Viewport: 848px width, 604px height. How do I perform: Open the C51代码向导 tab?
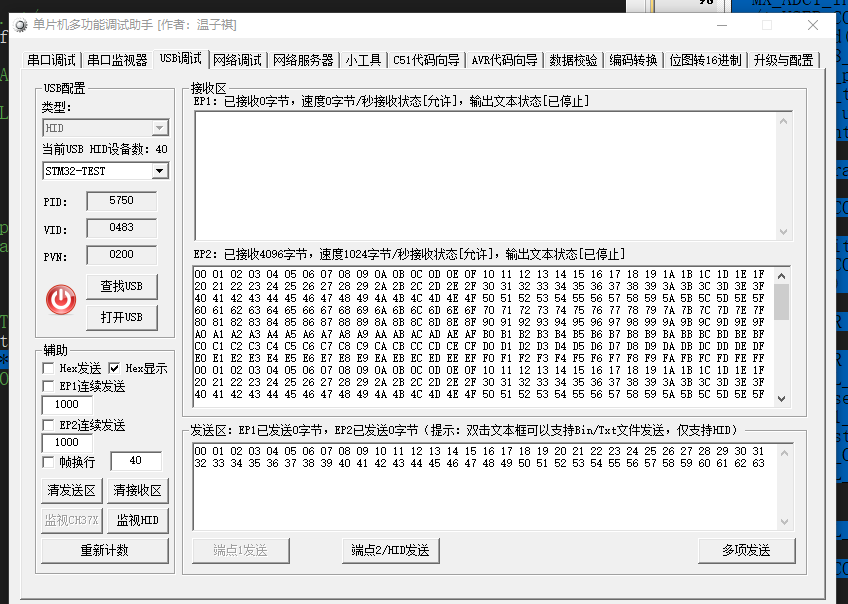[426, 60]
